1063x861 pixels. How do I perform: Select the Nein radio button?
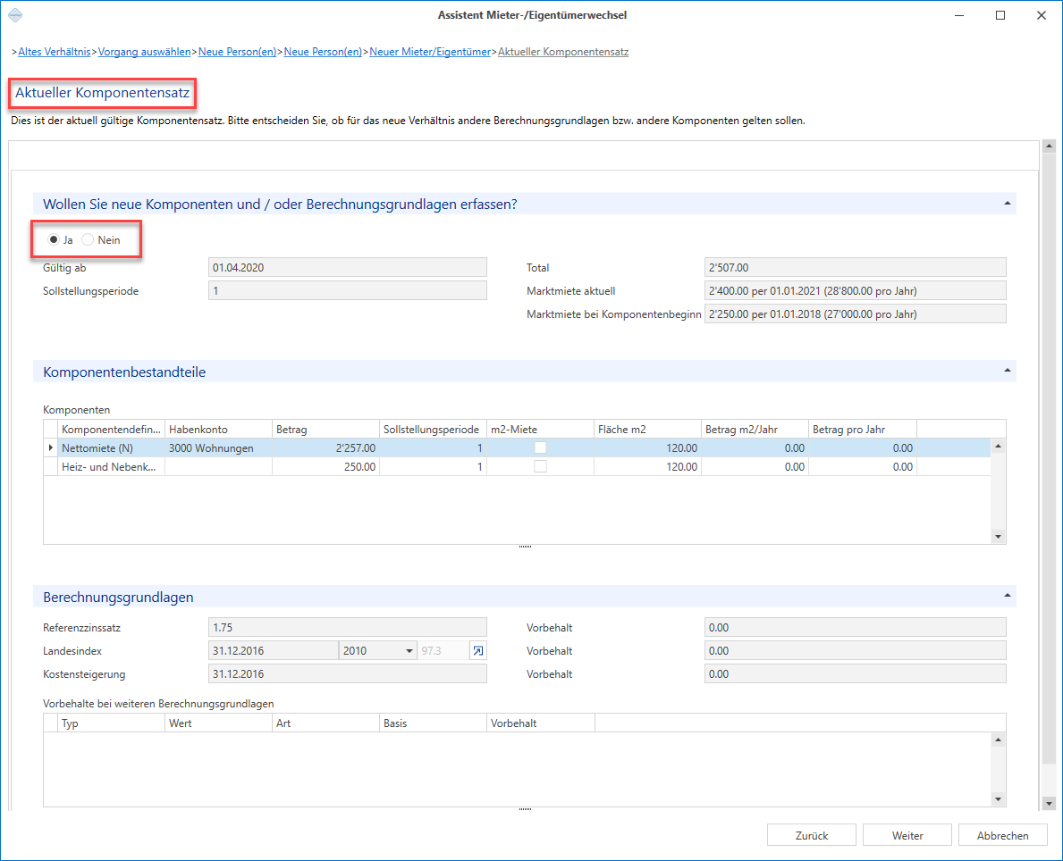[x=87, y=239]
